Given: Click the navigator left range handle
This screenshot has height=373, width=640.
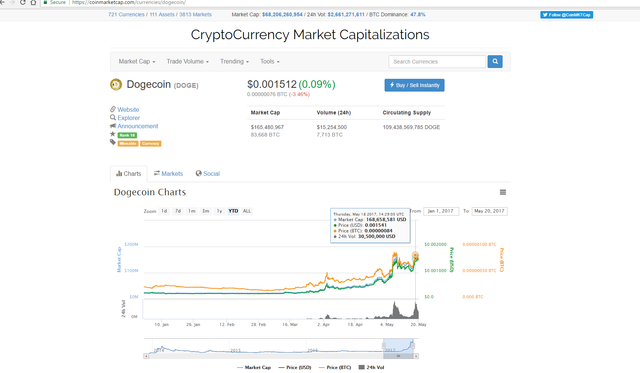Looking at the screenshot, I should 383,346.
